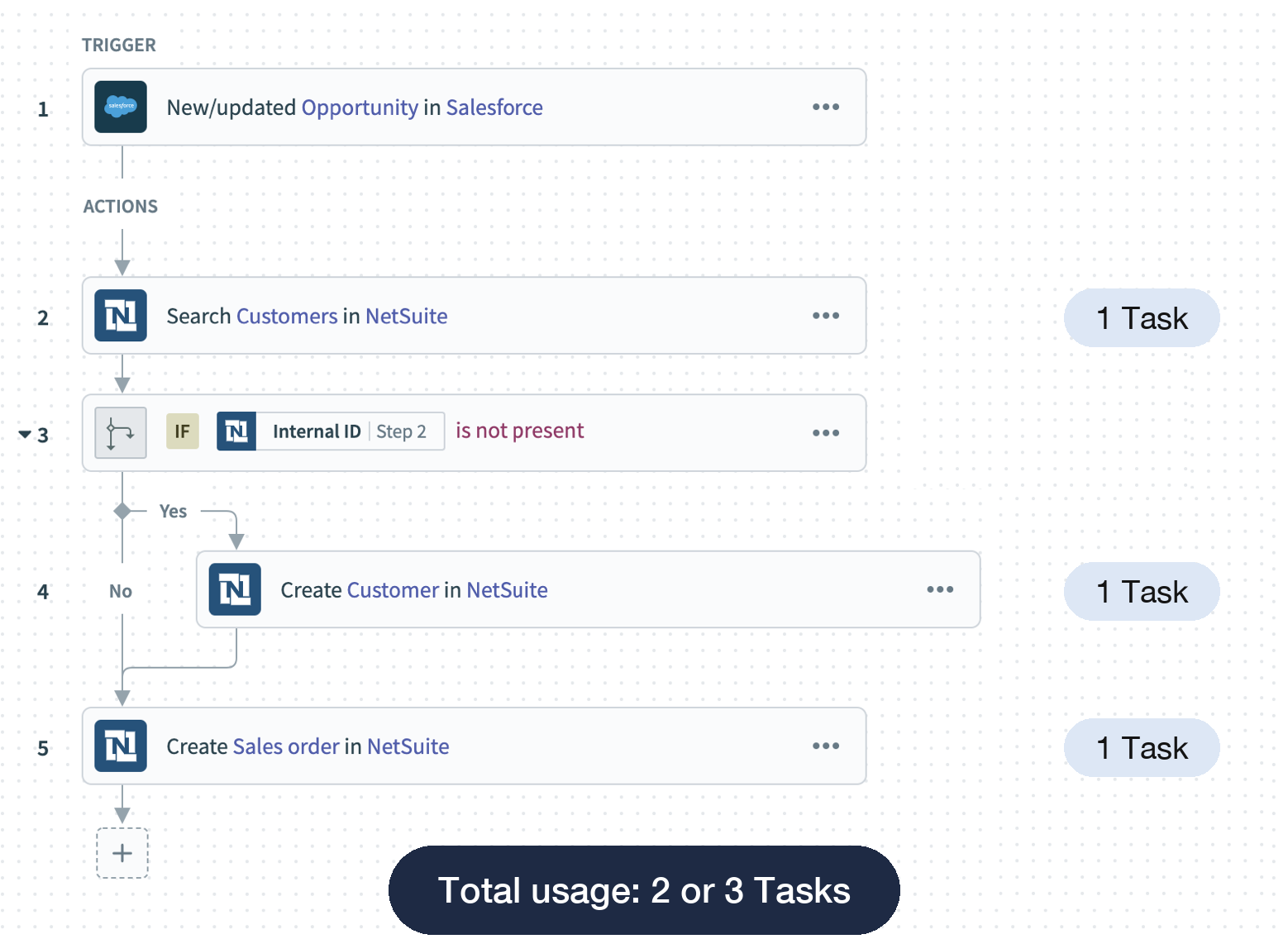The image size is (1288, 939).
Task: Click the Salesforce icon in step 1
Action: [121, 107]
